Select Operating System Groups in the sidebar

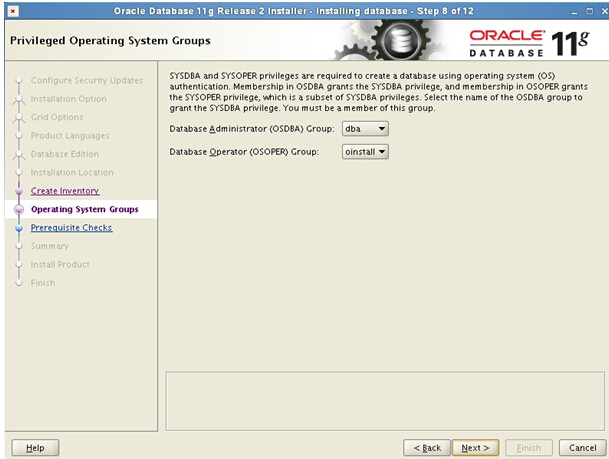click(x=85, y=210)
